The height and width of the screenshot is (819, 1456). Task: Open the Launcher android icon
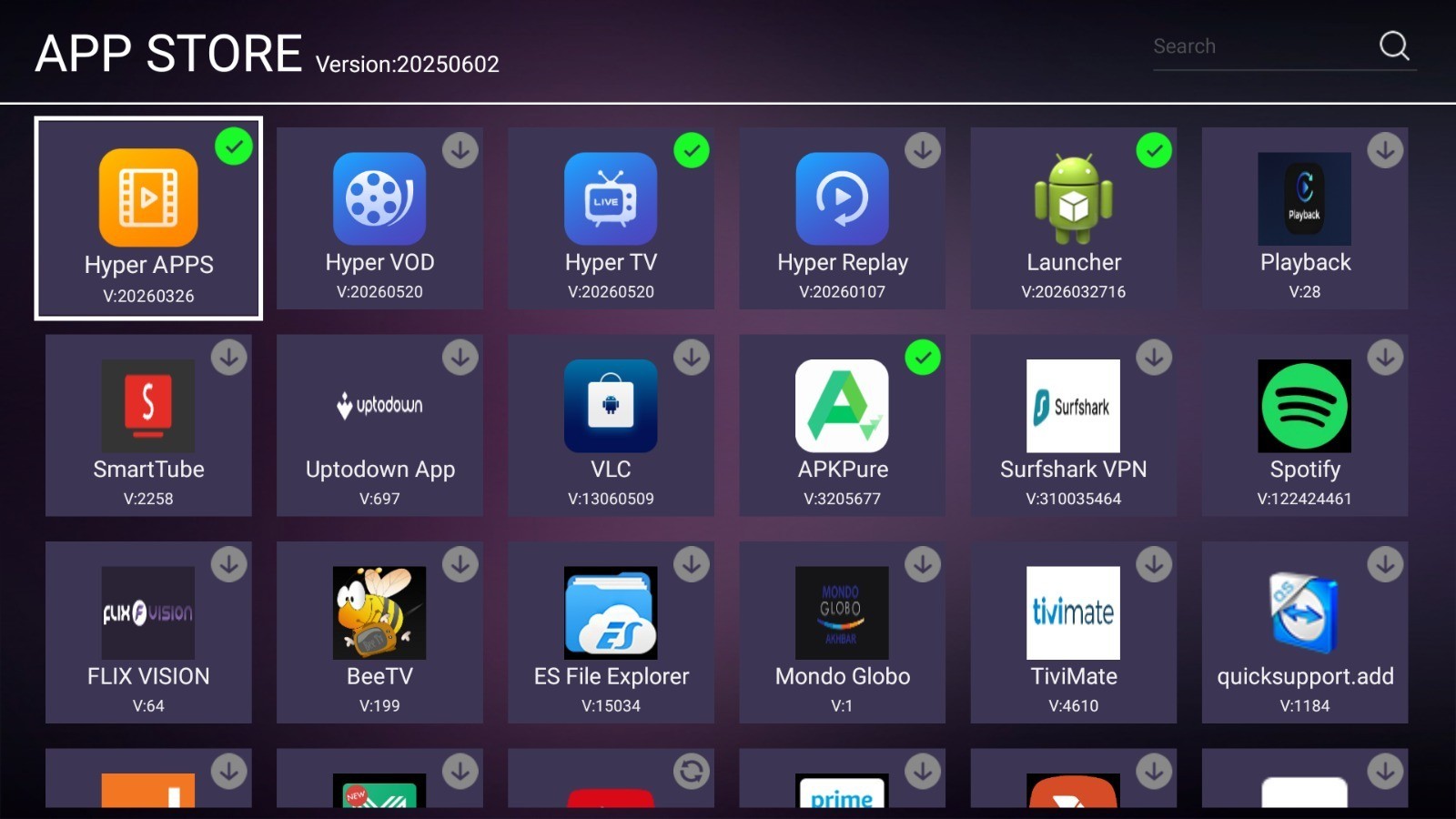tap(1074, 198)
